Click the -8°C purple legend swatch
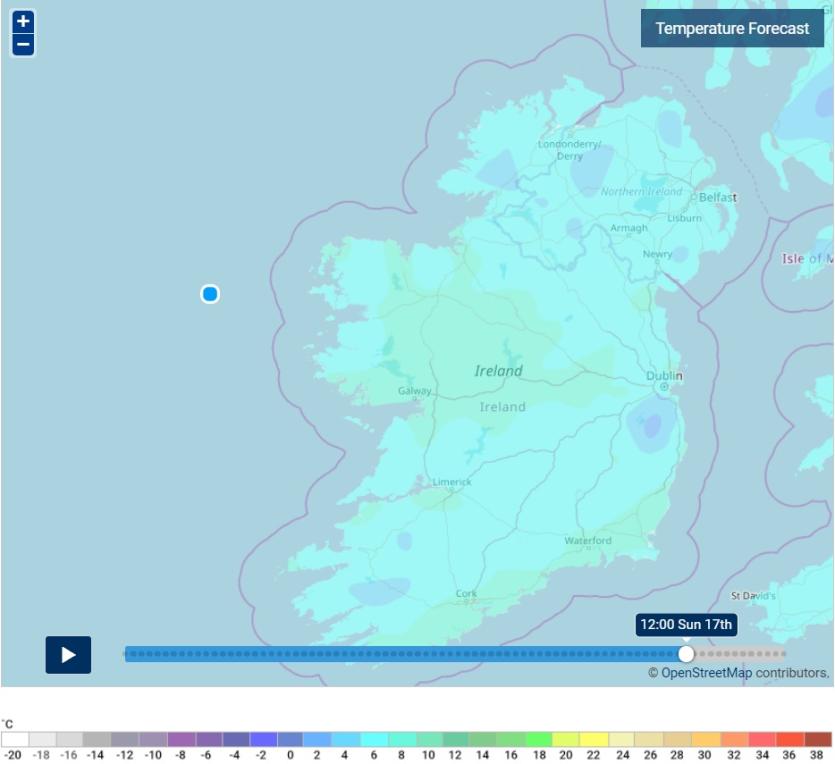 point(181,740)
